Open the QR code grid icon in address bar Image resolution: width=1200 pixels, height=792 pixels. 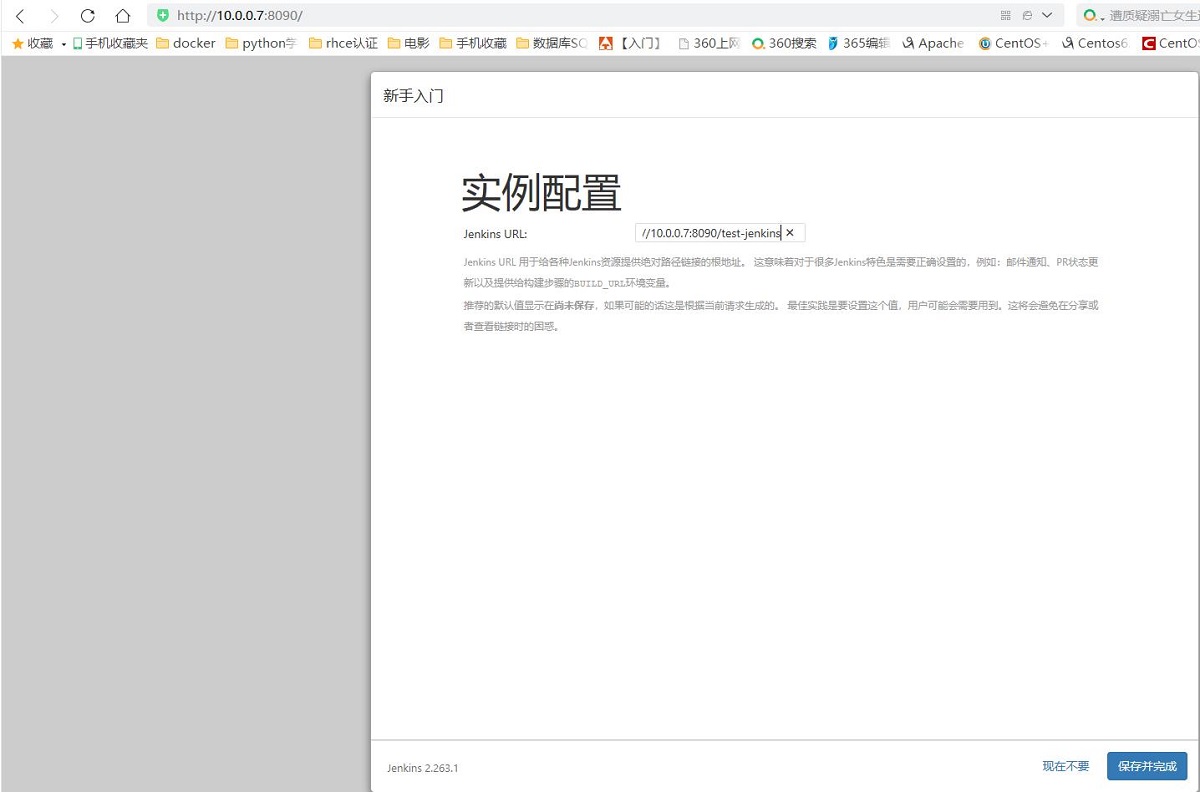pos(1006,16)
